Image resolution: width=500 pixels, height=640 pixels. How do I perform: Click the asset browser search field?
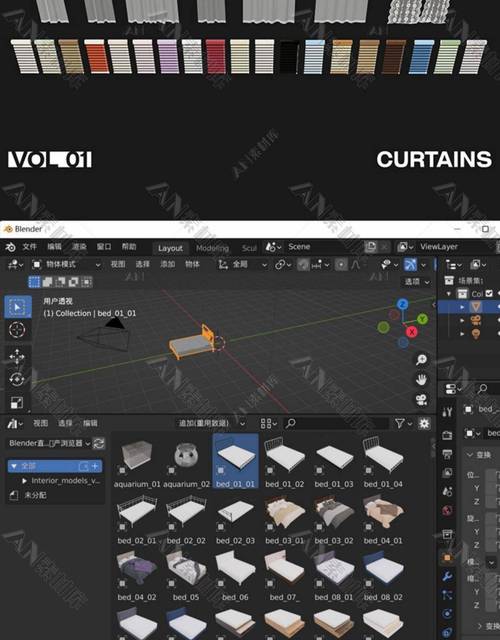point(336,424)
